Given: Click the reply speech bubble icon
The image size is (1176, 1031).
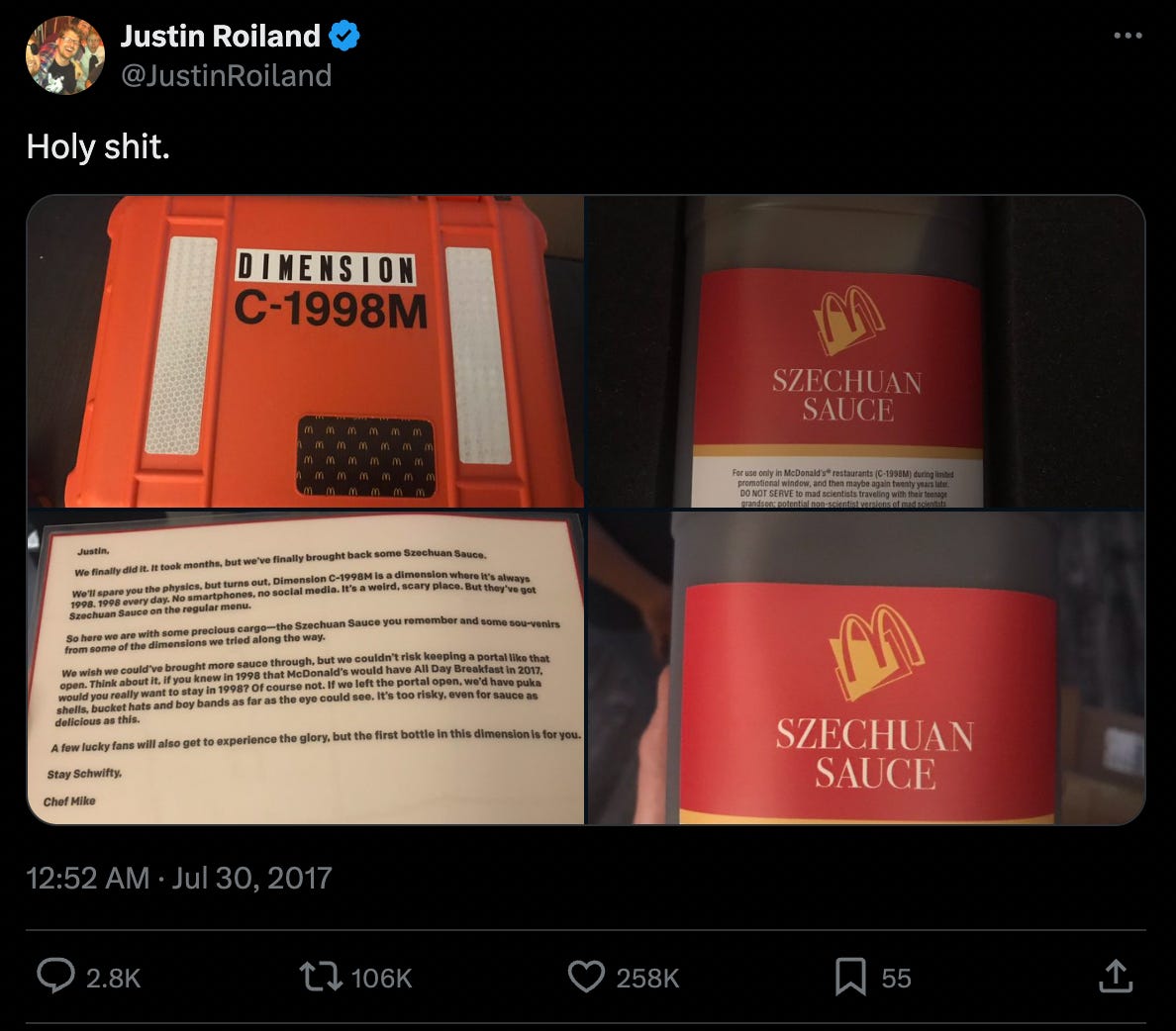Looking at the screenshot, I should (55, 976).
